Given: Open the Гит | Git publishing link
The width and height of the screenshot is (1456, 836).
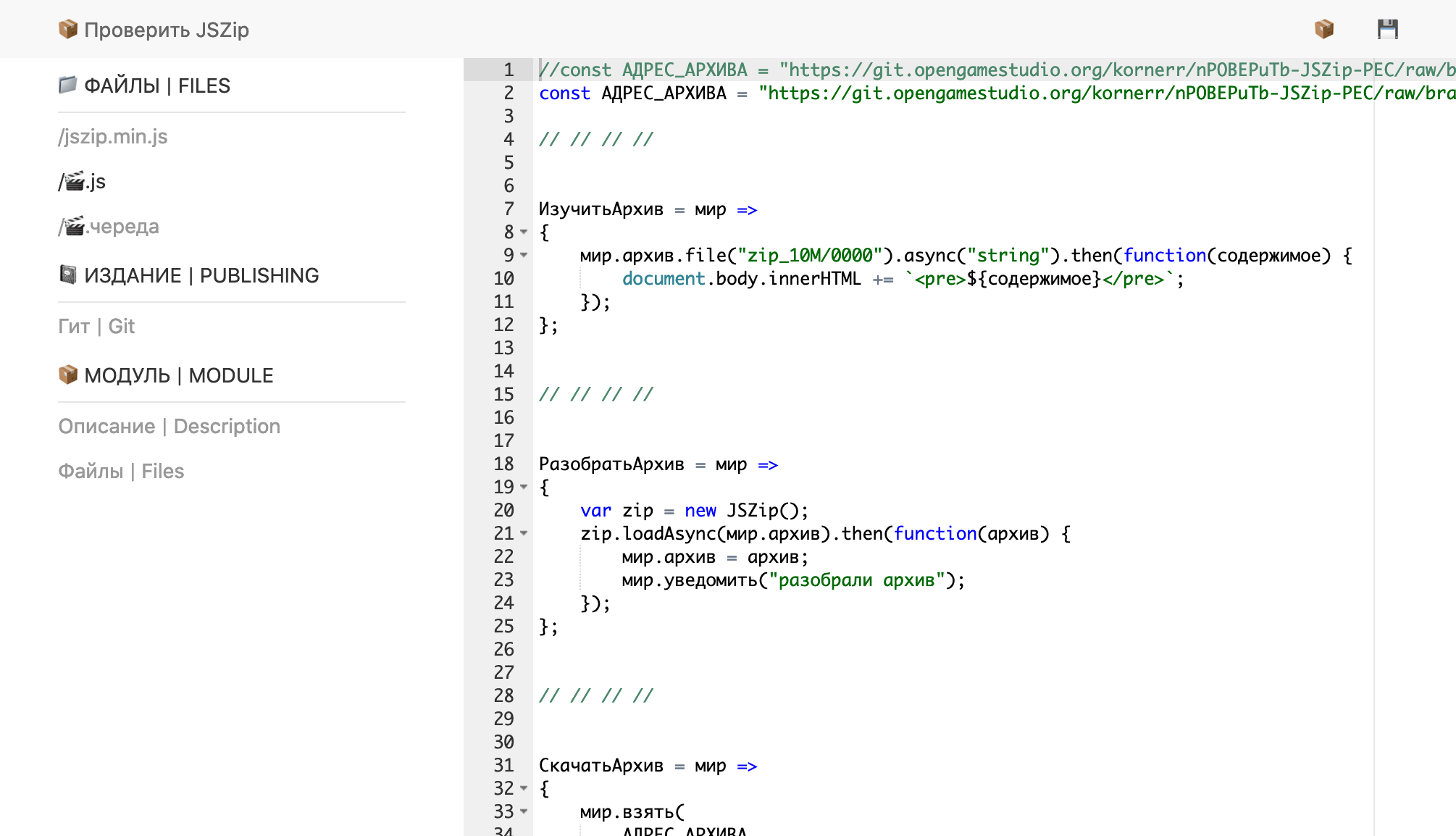Looking at the screenshot, I should 96,326.
